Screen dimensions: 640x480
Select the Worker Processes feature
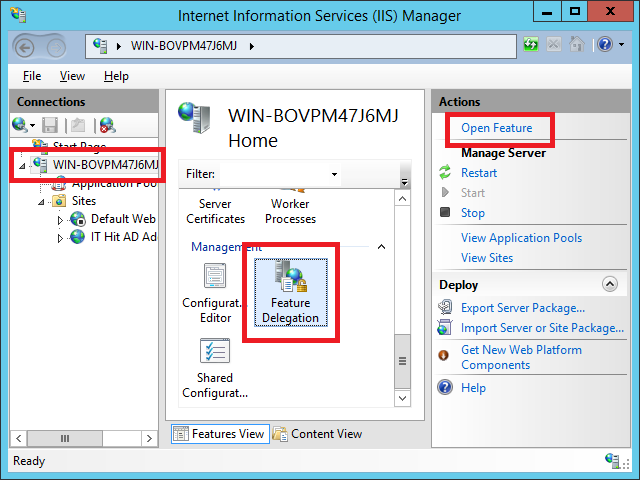290,211
